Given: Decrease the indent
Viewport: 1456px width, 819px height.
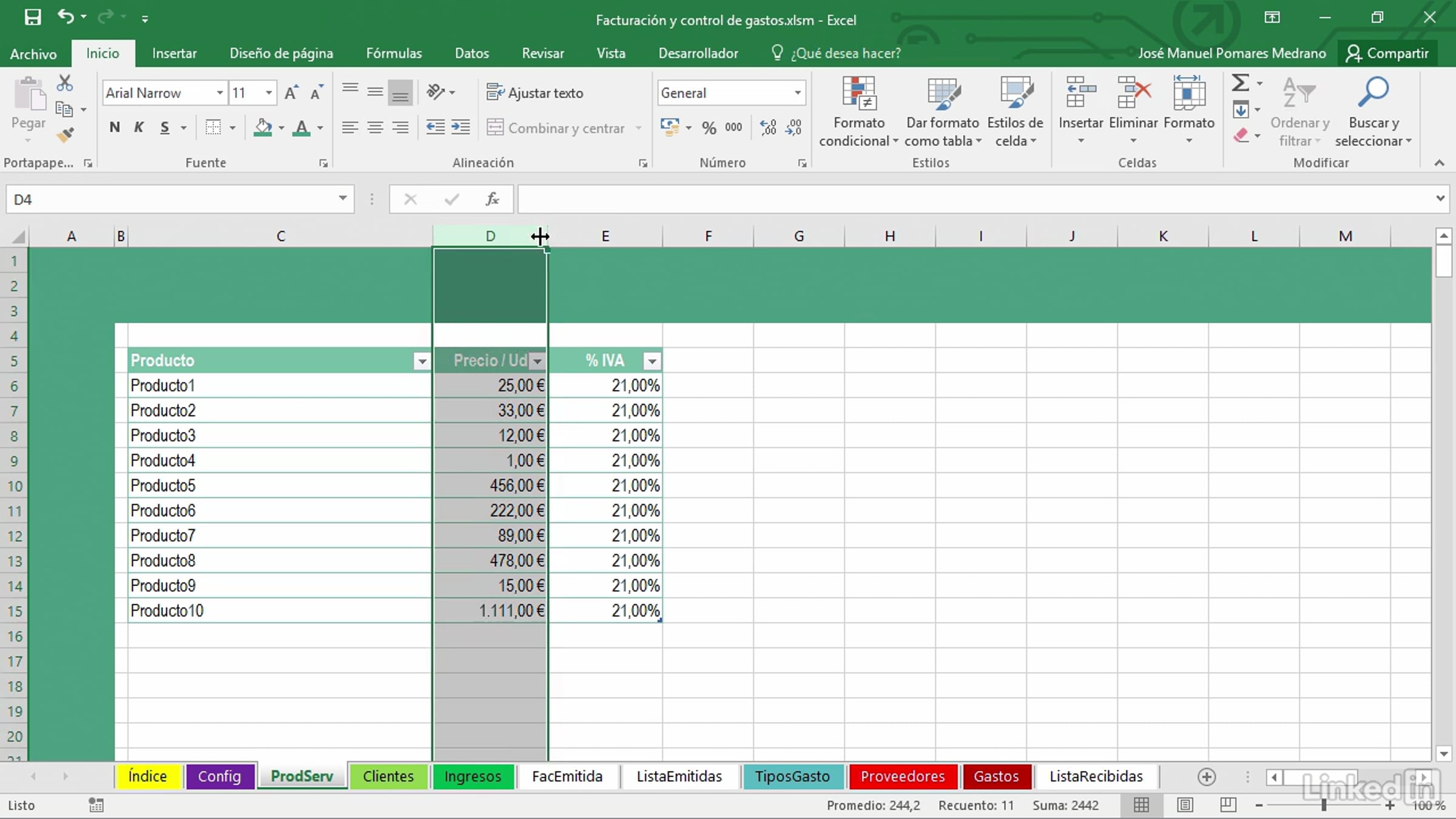Looking at the screenshot, I should pos(435,127).
